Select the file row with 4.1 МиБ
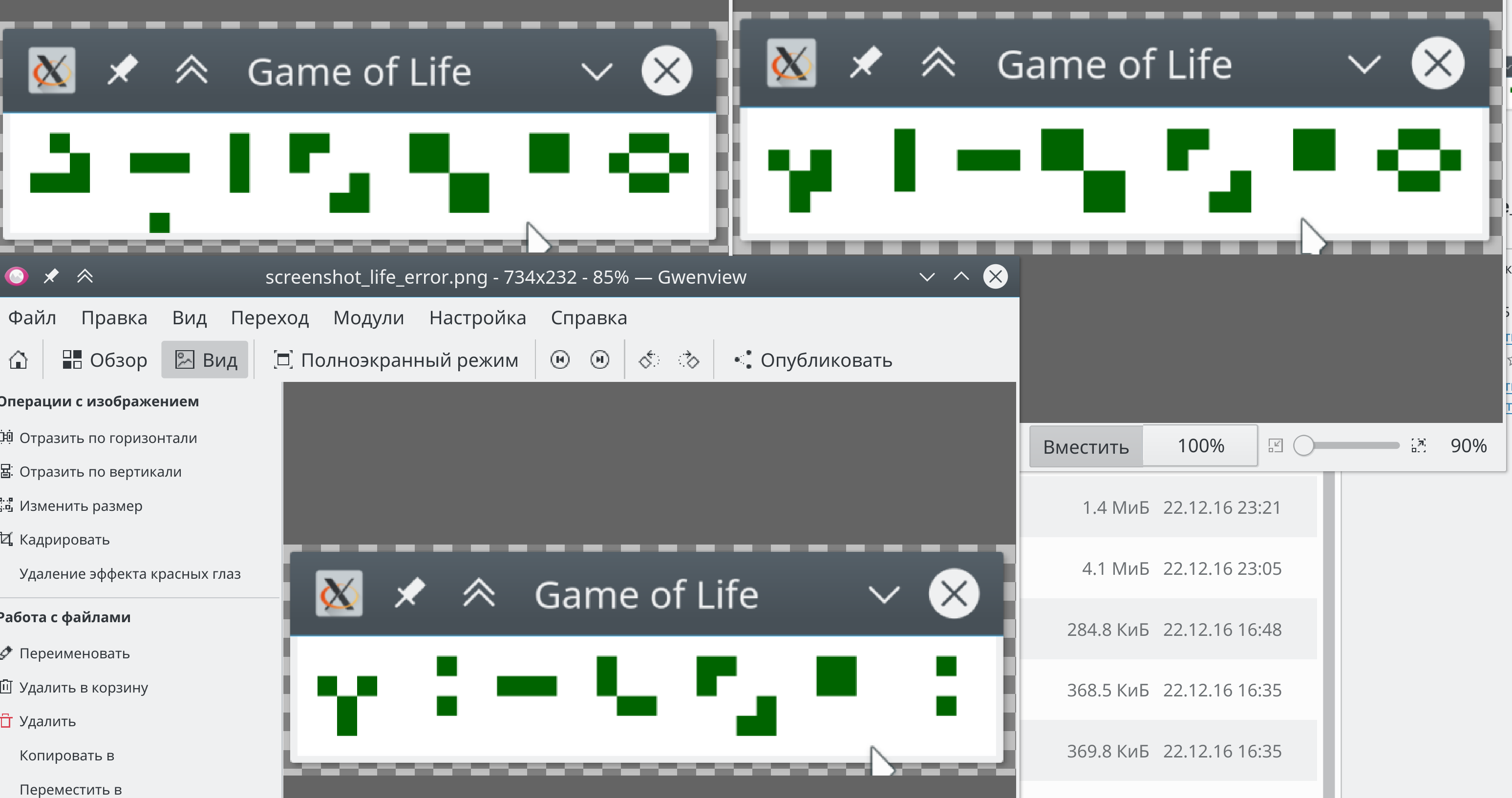The width and height of the screenshot is (1512, 798). (1168, 568)
